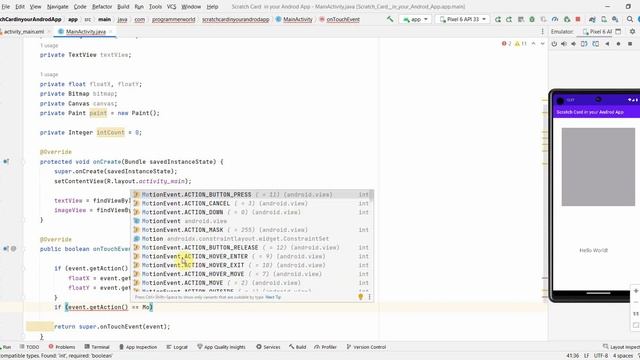
Task: Click the programmerworld breadcrumb
Action: (x=173, y=19)
